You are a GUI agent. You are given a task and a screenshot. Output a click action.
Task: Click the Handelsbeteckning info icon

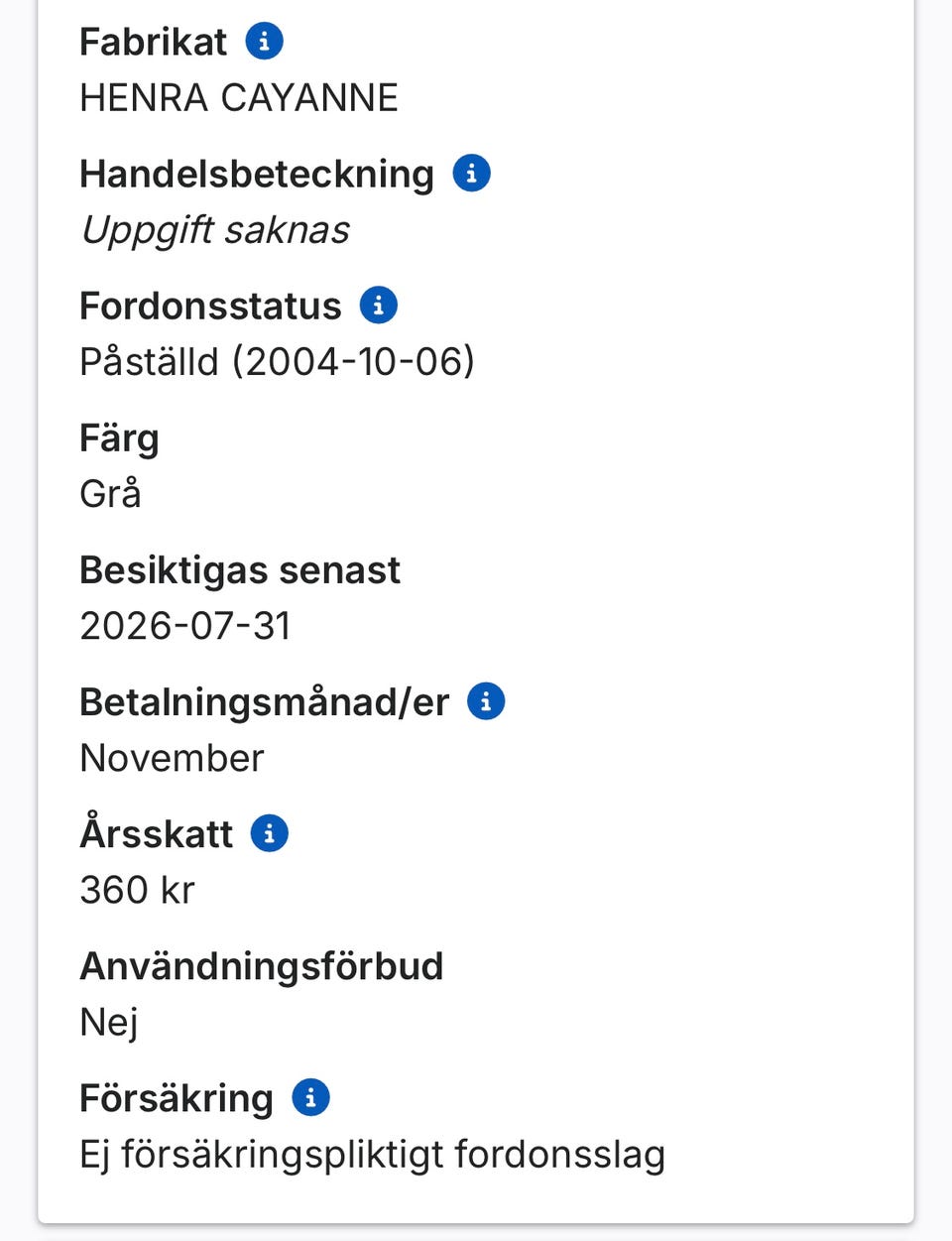[x=471, y=174]
